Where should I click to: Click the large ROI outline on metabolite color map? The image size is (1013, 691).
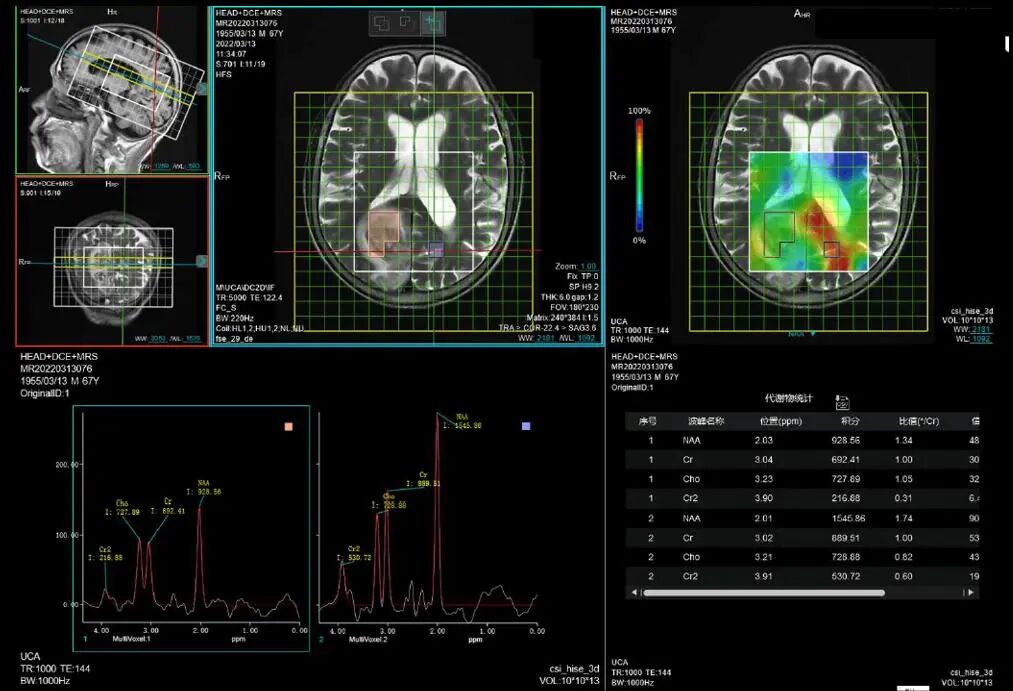[779, 234]
